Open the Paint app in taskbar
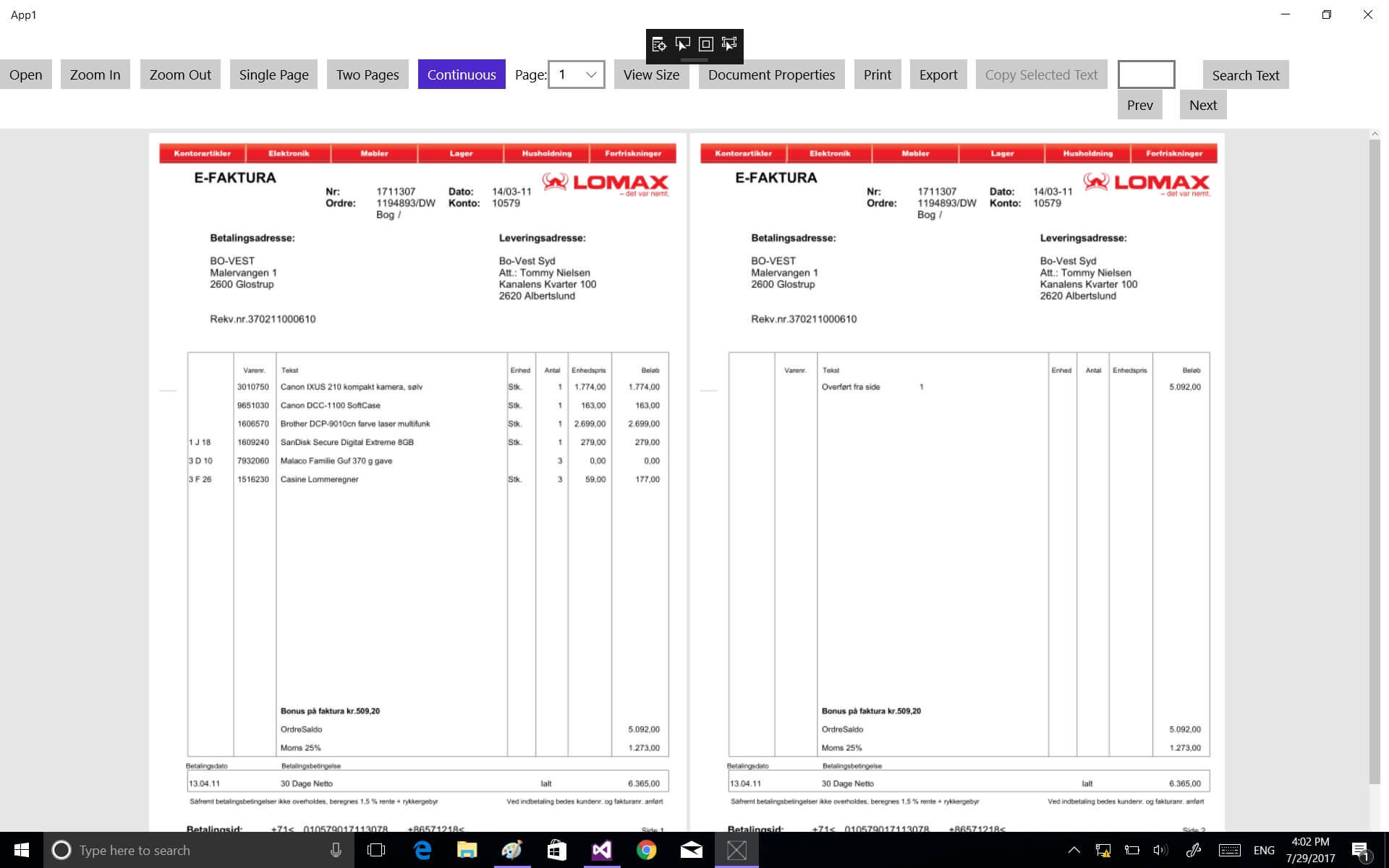 512,850
